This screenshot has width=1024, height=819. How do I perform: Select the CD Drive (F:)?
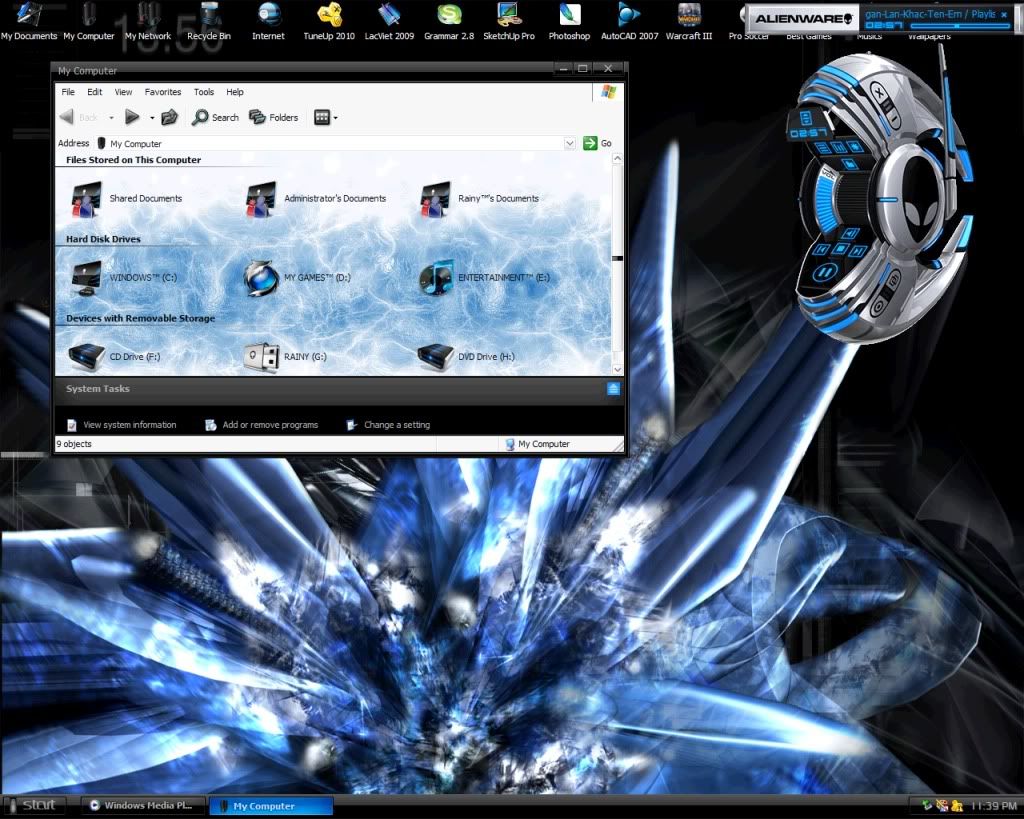(x=115, y=357)
